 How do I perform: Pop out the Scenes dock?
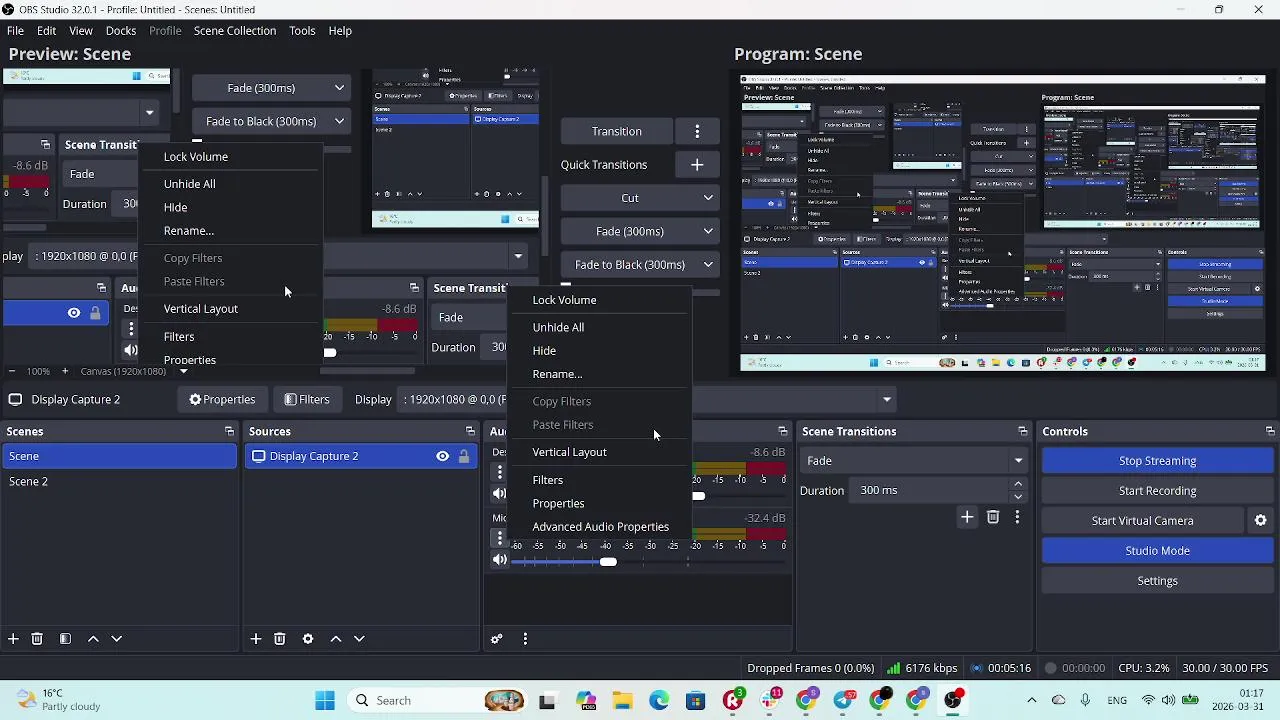point(229,431)
